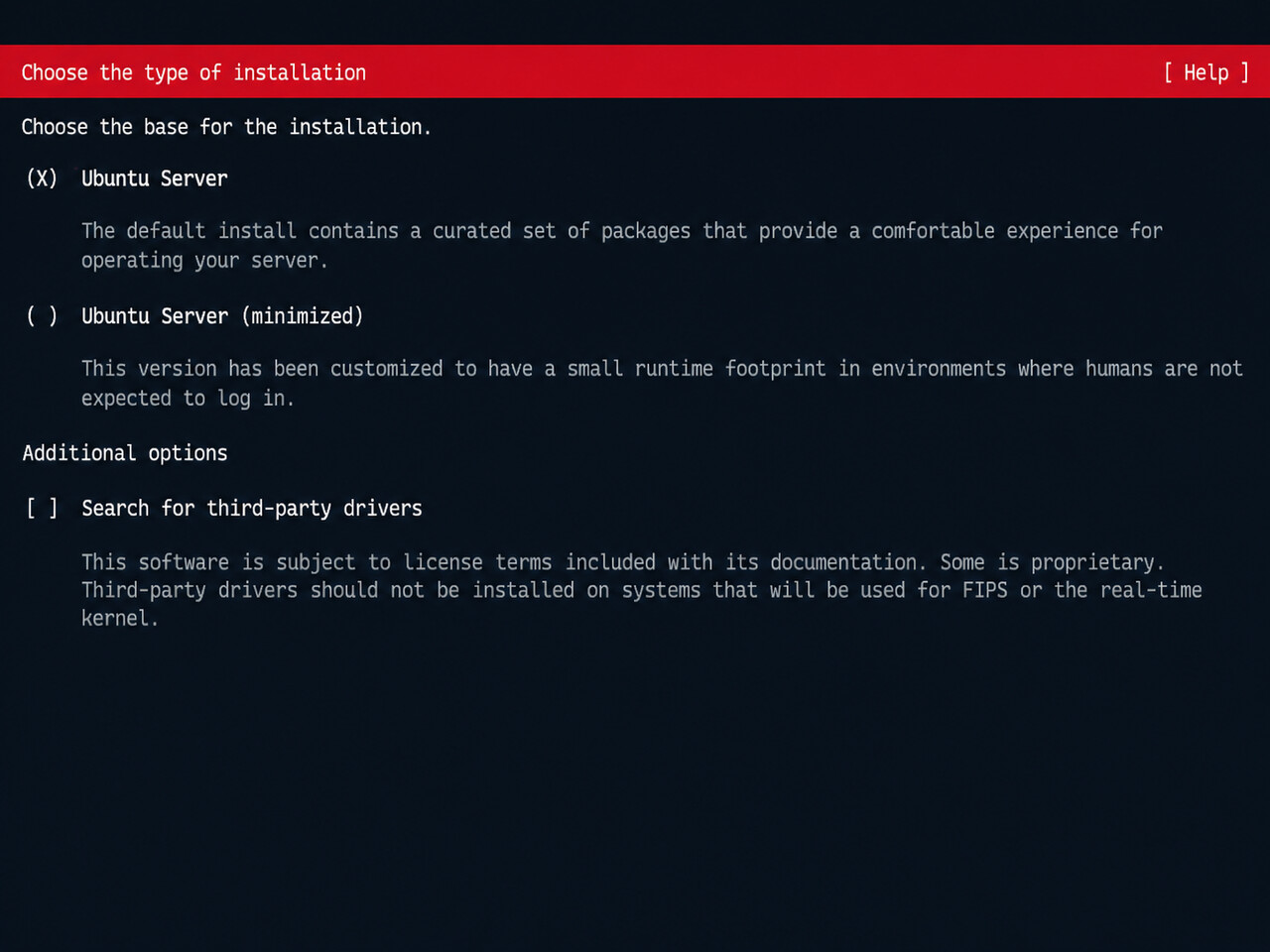Click the minimized version description paragraph
Screen dimensions: 1270x952
pyautogui.click(x=662, y=383)
